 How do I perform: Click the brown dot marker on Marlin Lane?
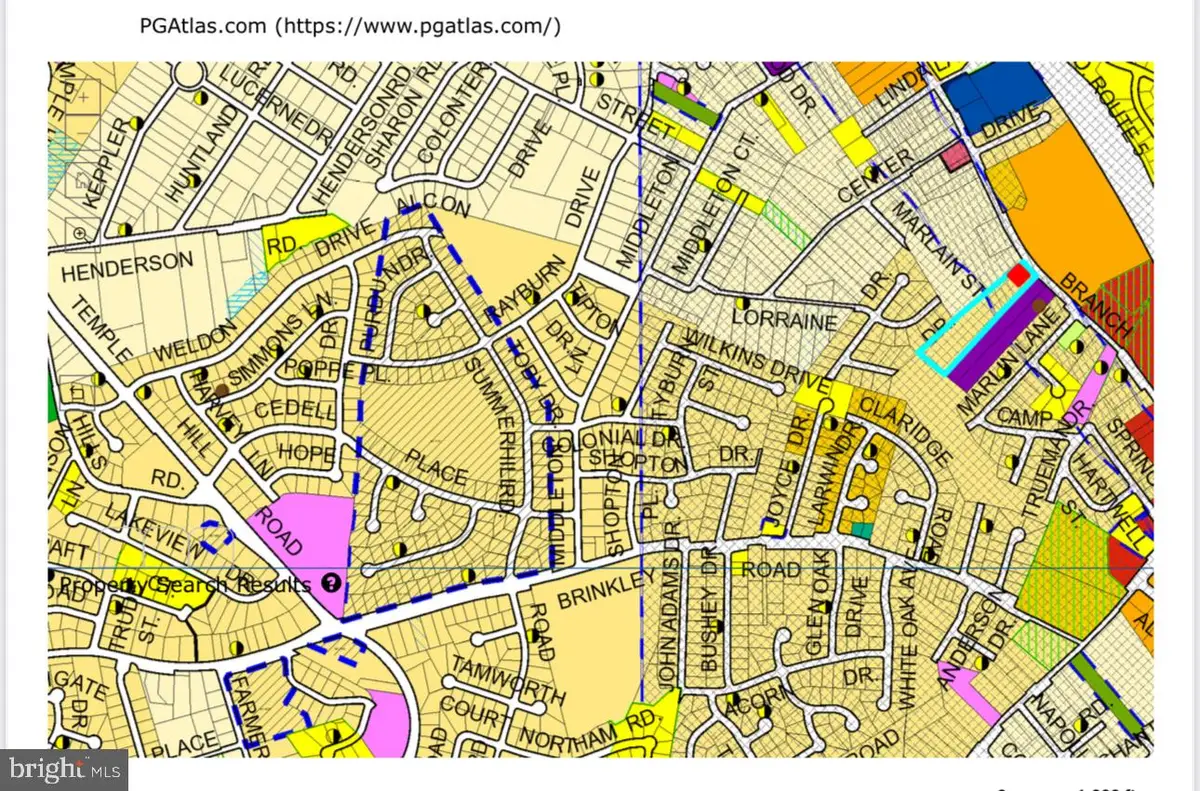(1040, 306)
